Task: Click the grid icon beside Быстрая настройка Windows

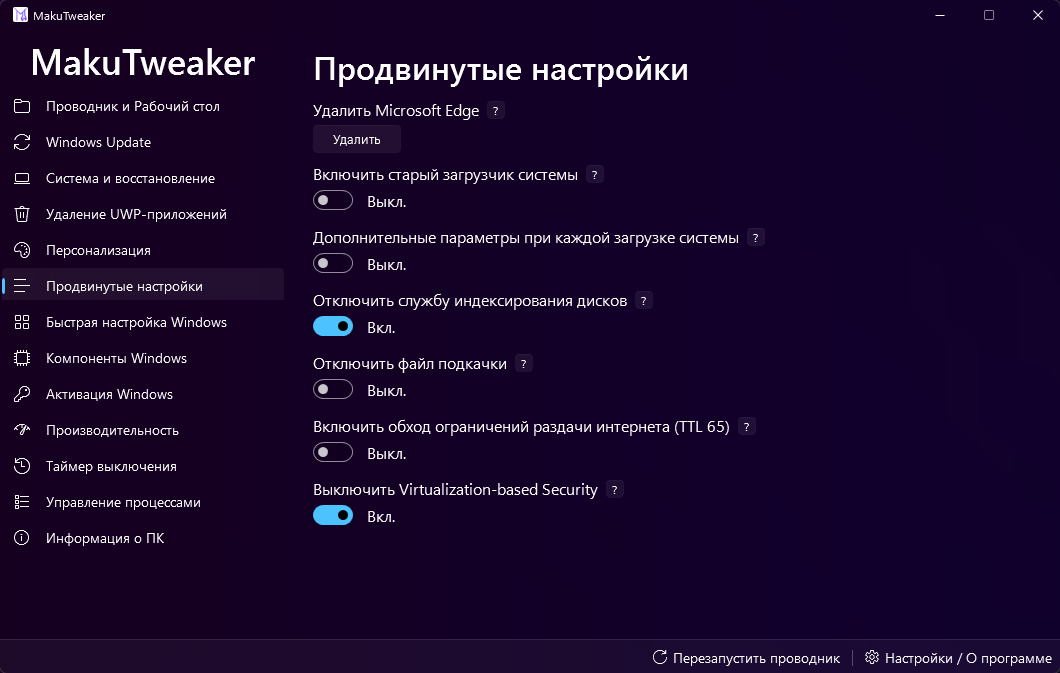Action: [22, 322]
